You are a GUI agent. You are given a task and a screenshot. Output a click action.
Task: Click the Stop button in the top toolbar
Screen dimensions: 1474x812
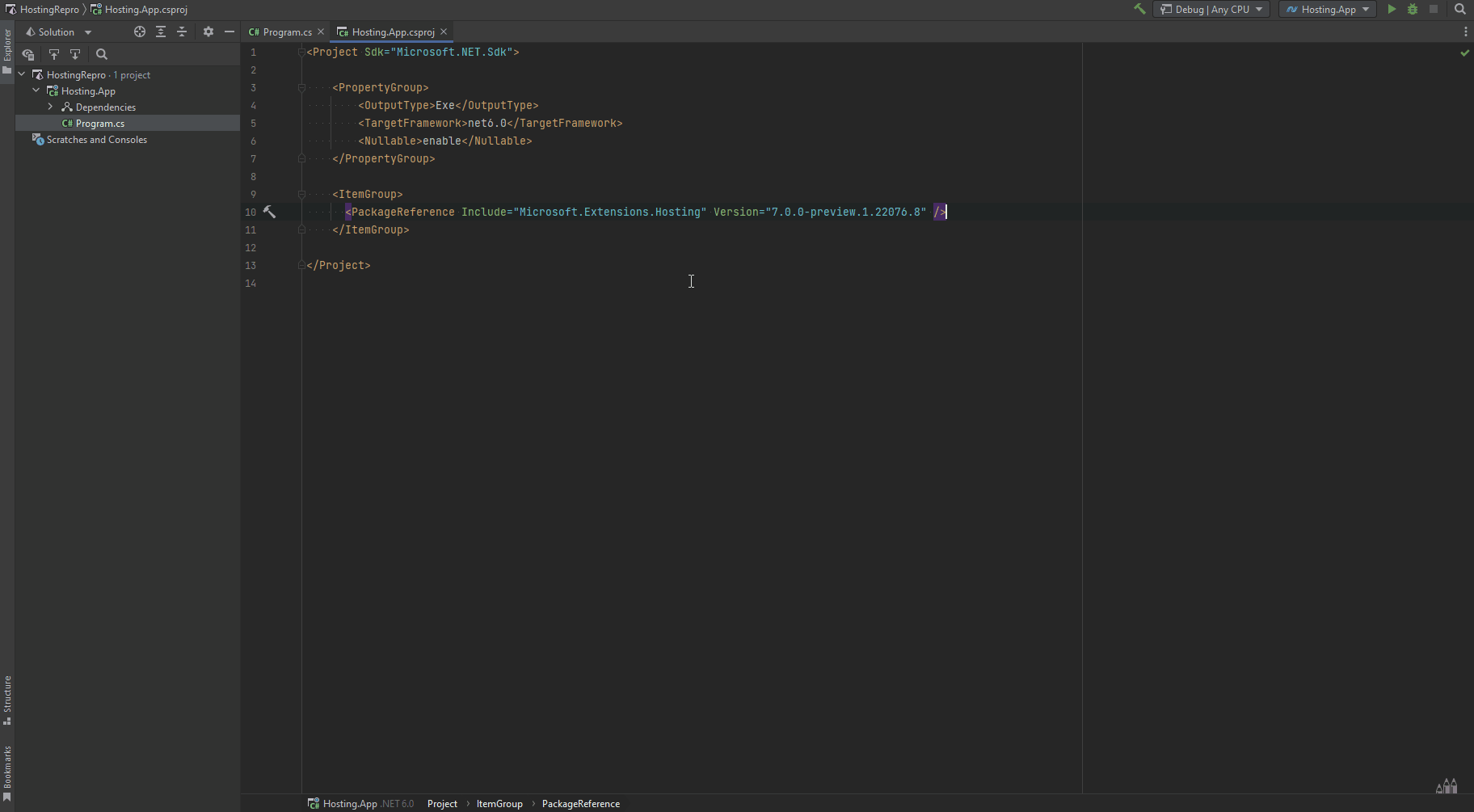coord(1434,9)
